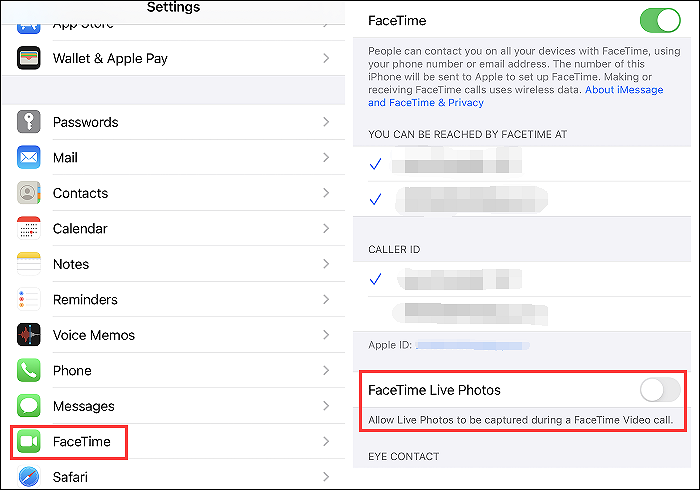
Task: Tap the chevron beside Contacts
Action: point(326,193)
